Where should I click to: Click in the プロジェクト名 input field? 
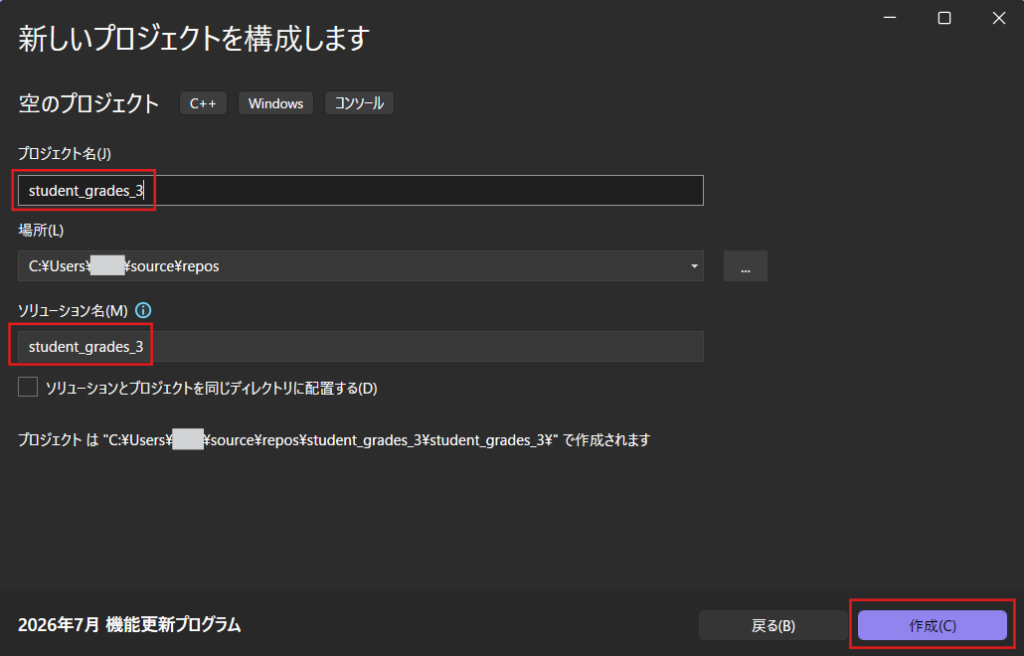tap(360, 190)
